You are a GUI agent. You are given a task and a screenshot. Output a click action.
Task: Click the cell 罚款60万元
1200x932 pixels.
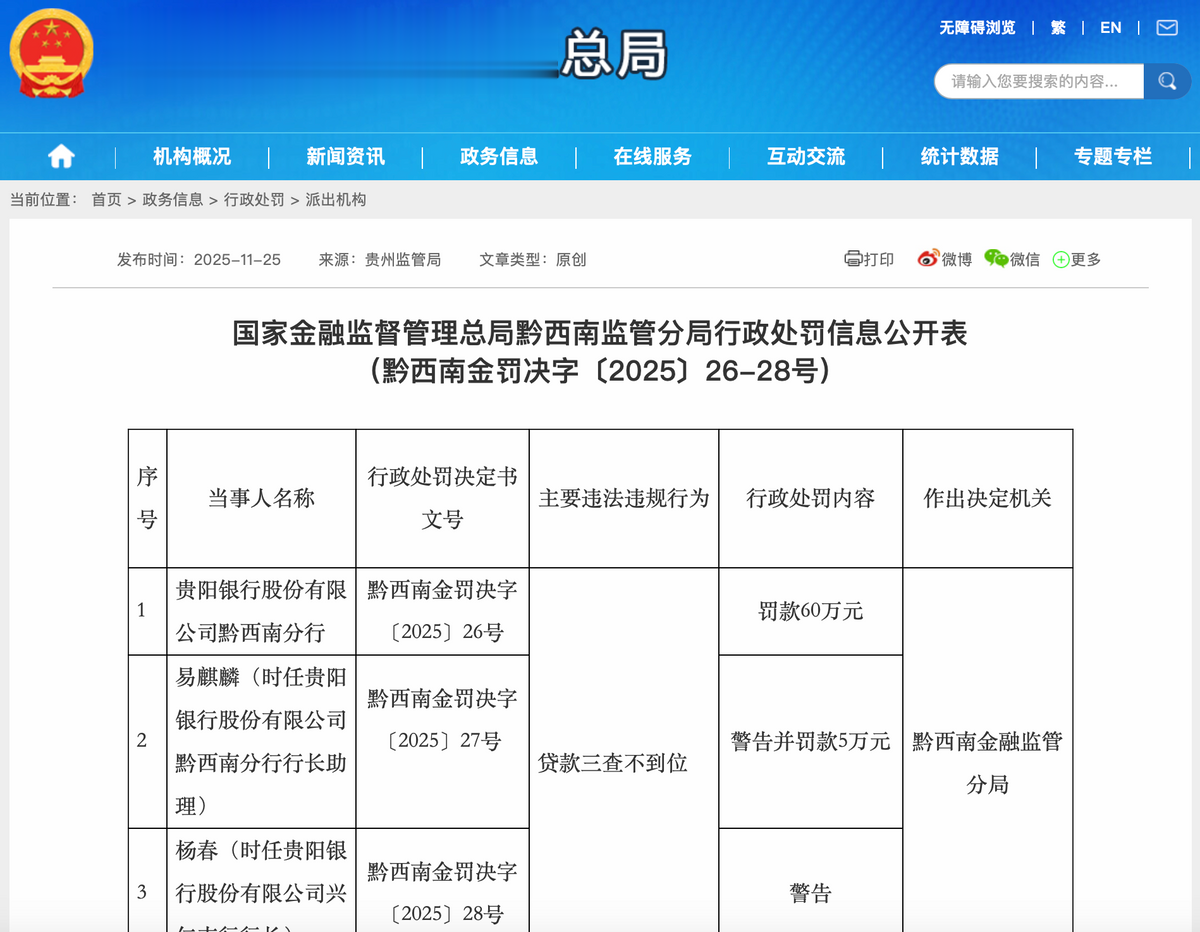click(x=810, y=611)
